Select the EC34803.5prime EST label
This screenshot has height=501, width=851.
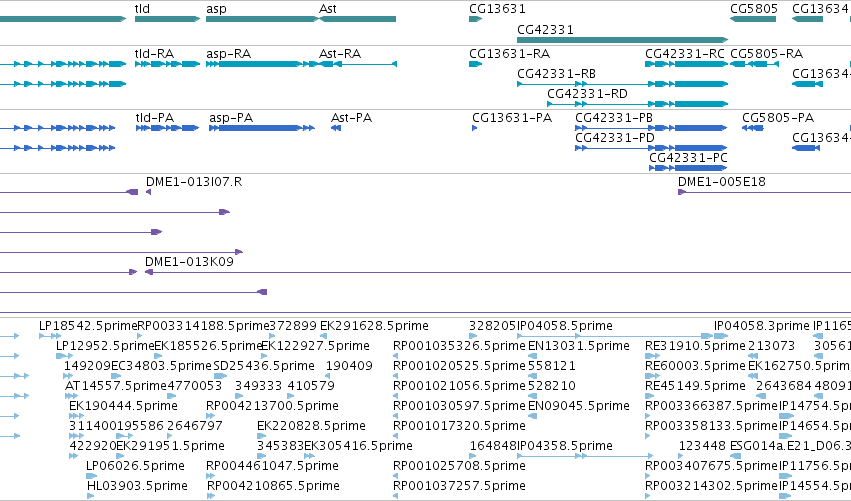(x=161, y=366)
